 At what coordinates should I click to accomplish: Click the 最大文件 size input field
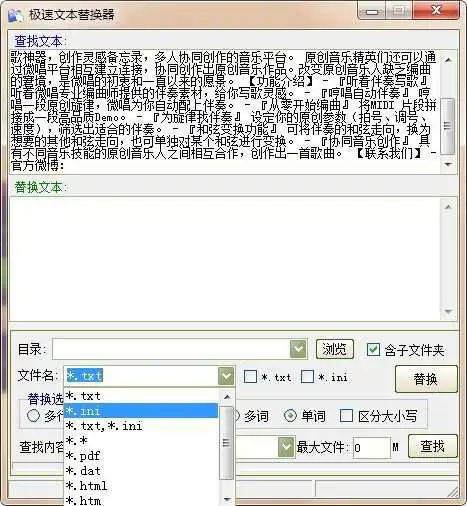coord(372,448)
